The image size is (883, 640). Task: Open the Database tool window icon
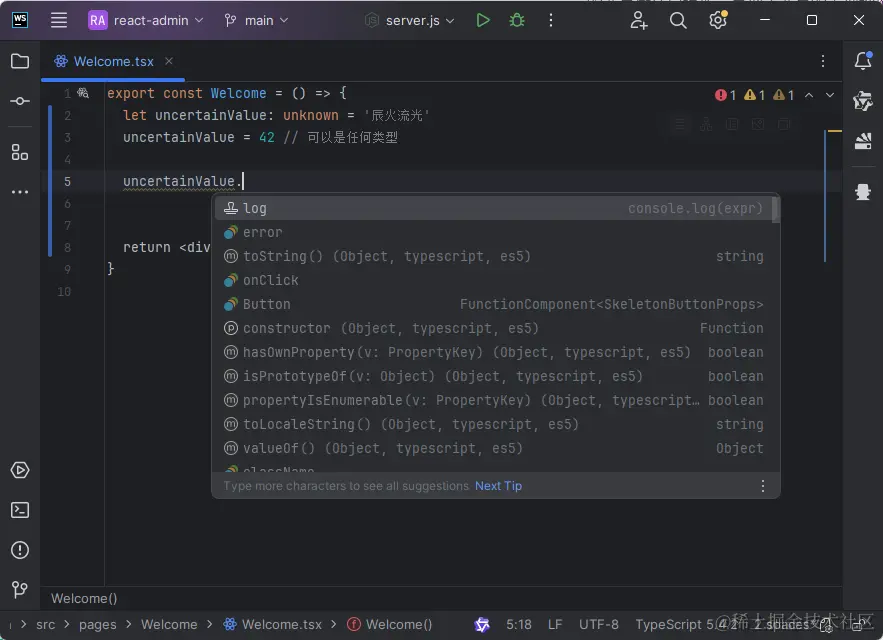863,141
